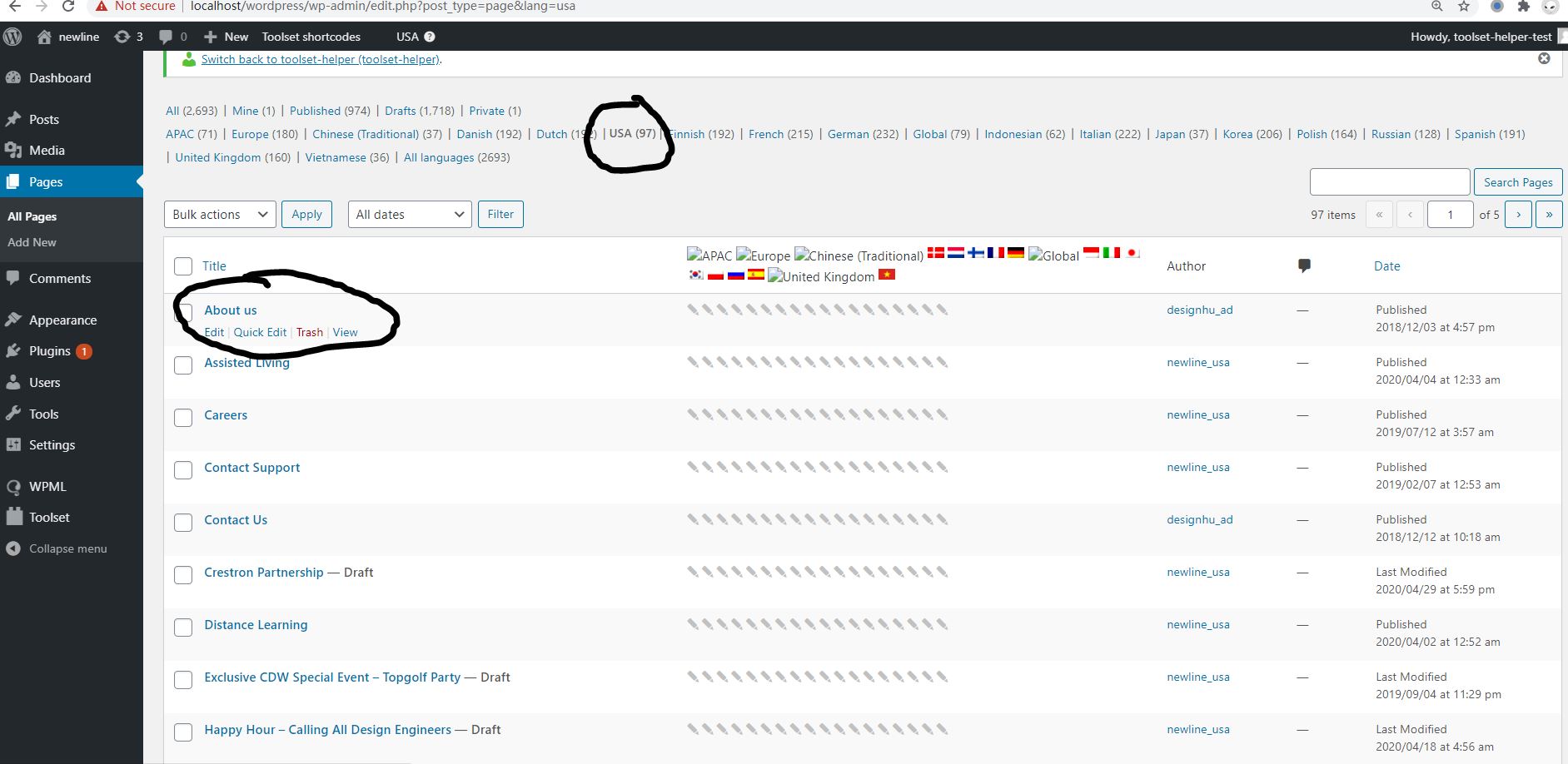Image resolution: width=1568 pixels, height=764 pixels.
Task: Open the Distance Learning page link
Action: coord(256,625)
